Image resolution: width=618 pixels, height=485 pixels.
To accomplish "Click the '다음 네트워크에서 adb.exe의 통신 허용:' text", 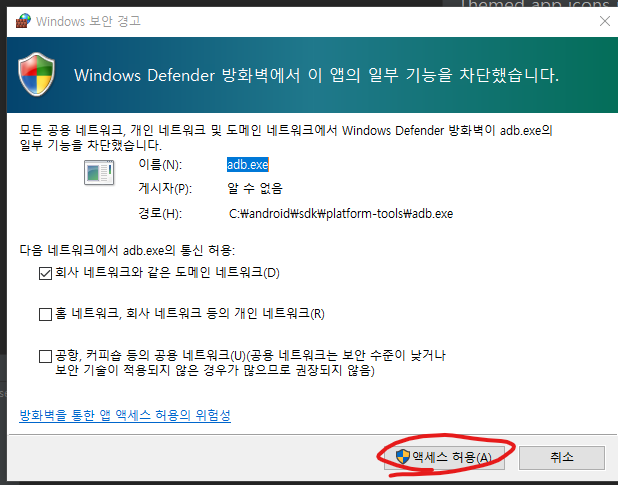I will pos(127,250).
